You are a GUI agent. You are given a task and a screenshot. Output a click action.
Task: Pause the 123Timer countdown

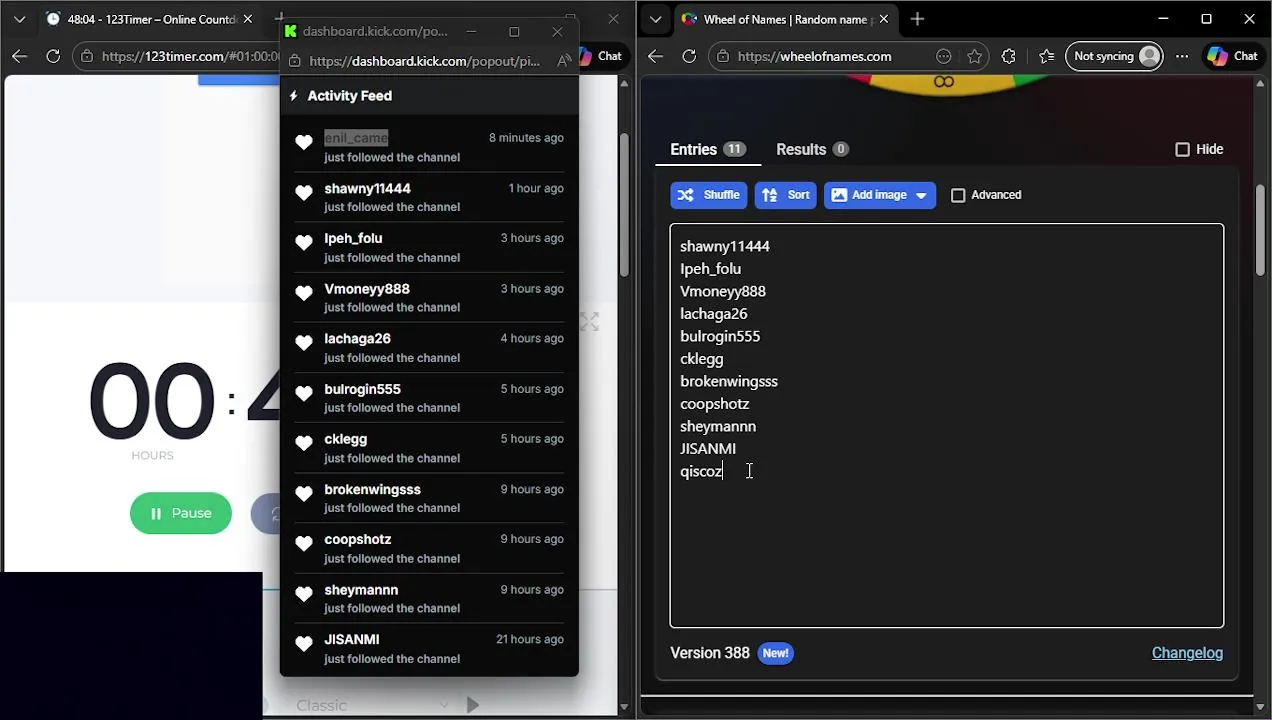tap(181, 513)
